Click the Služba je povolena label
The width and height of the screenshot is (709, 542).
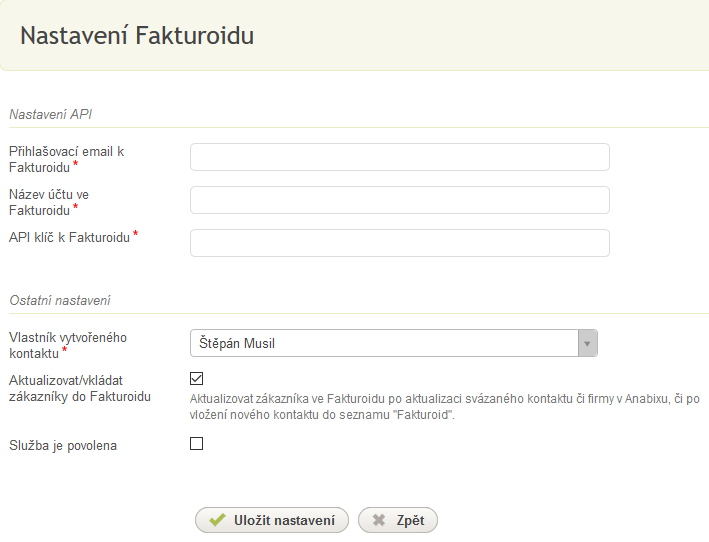(x=63, y=446)
